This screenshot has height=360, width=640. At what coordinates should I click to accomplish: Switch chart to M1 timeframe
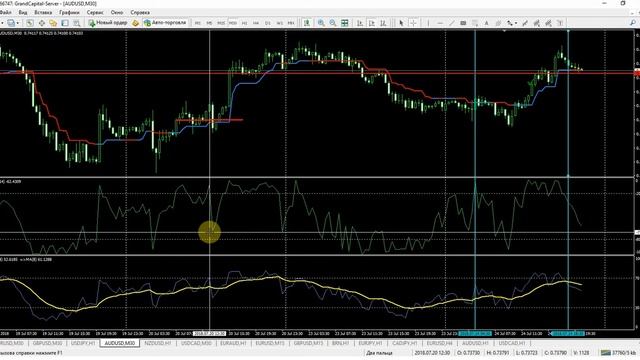198,23
